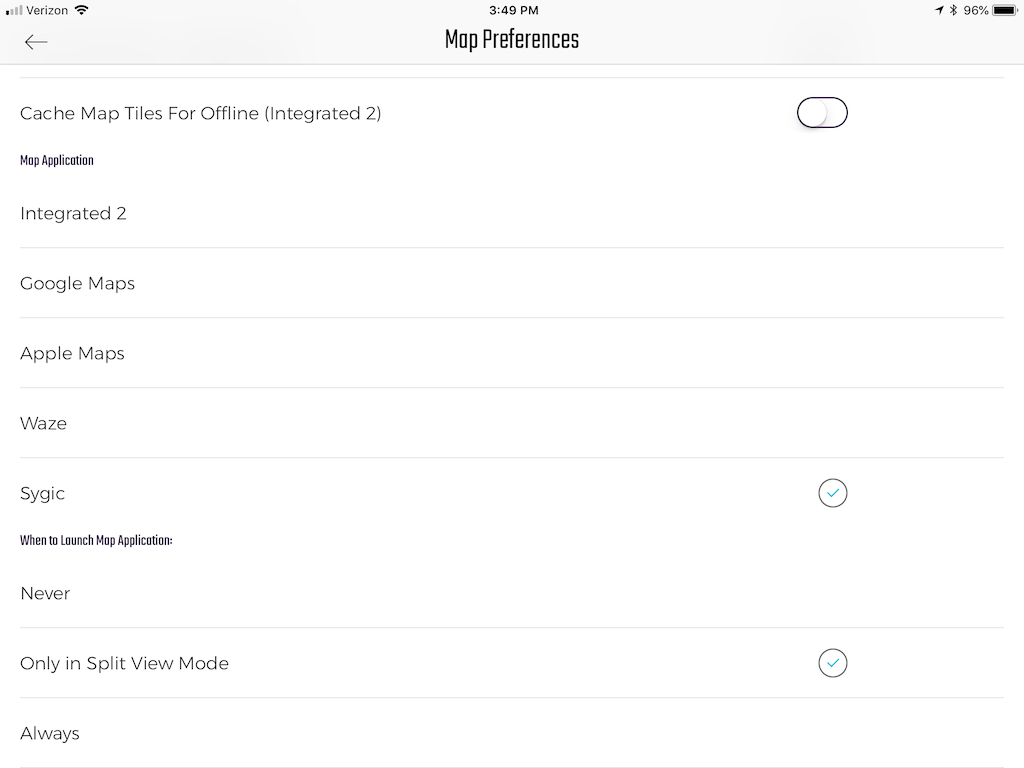Tap the Sygic option row
The width and height of the screenshot is (1024, 768).
click(42, 493)
